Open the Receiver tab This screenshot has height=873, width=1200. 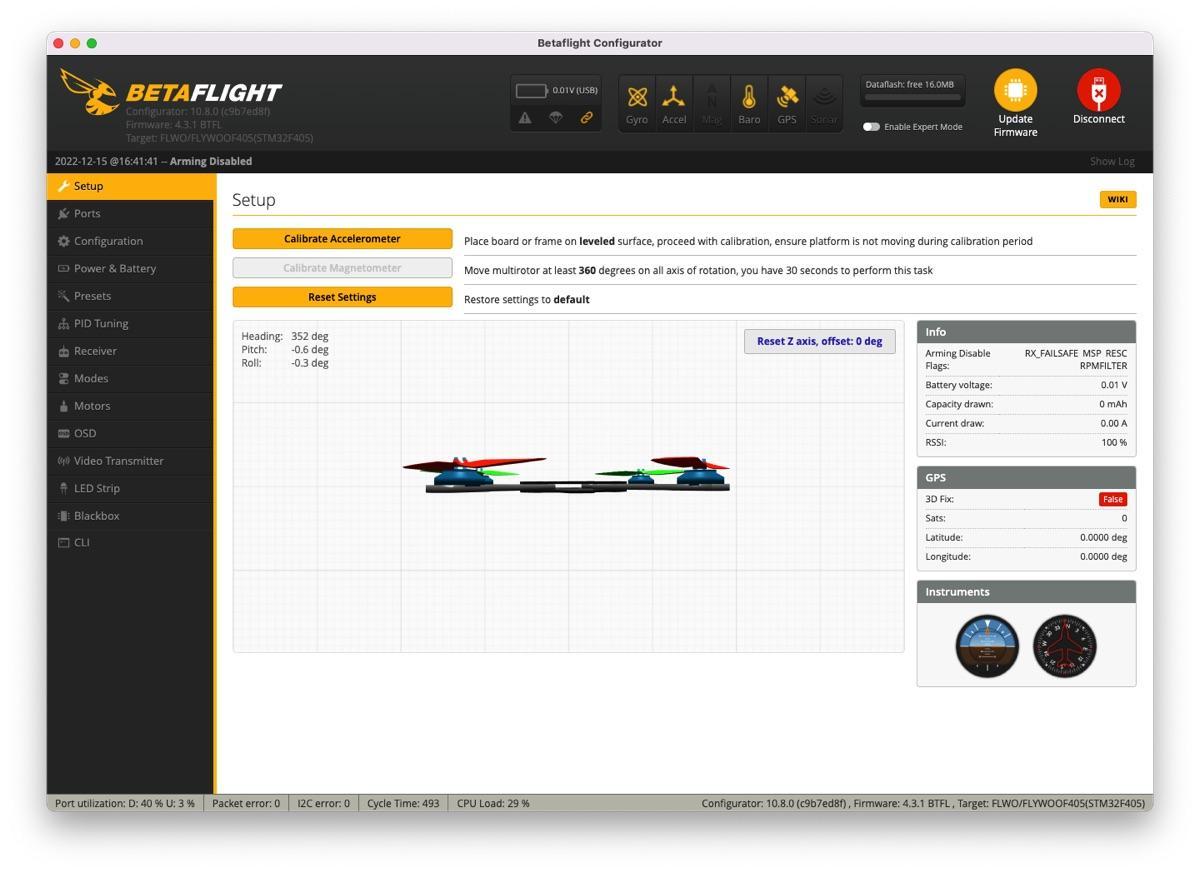coord(130,351)
